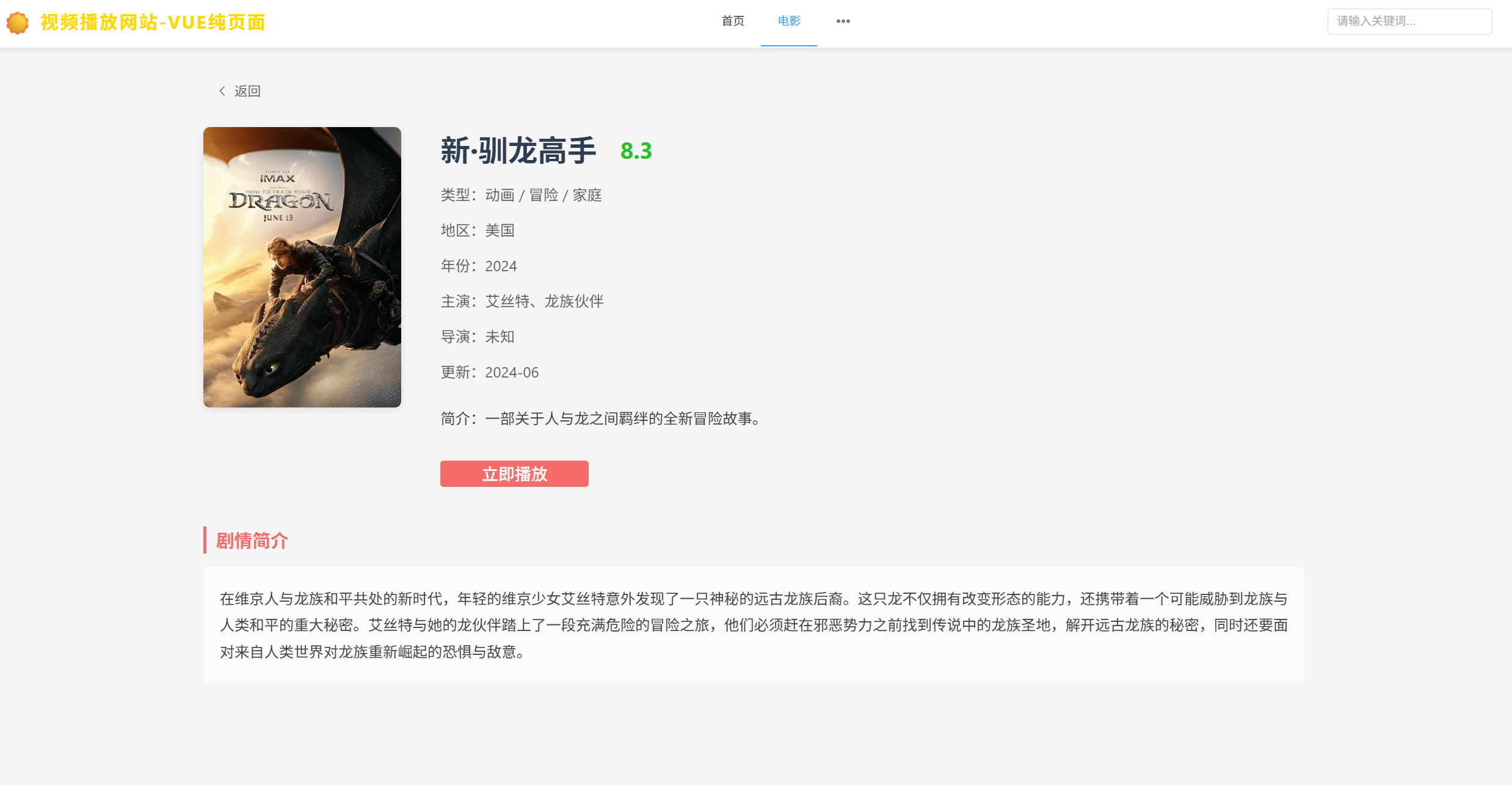Click the 美国 region label
This screenshot has width=1512, height=785.
point(500,230)
